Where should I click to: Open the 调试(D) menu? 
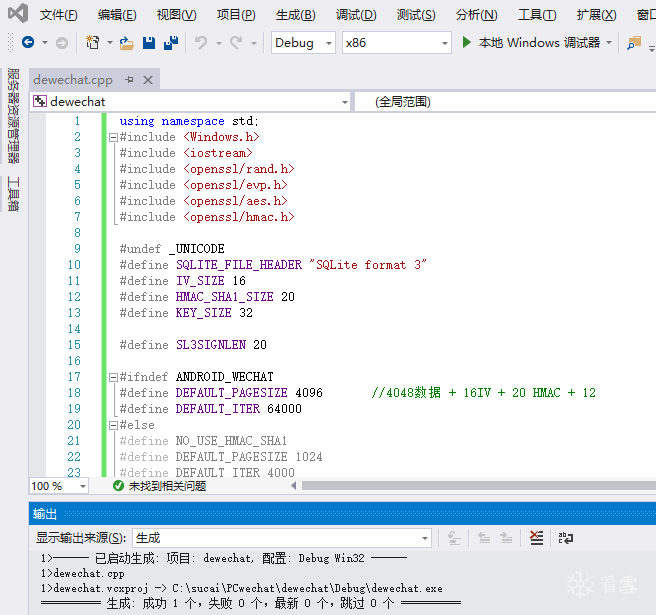[x=356, y=15]
